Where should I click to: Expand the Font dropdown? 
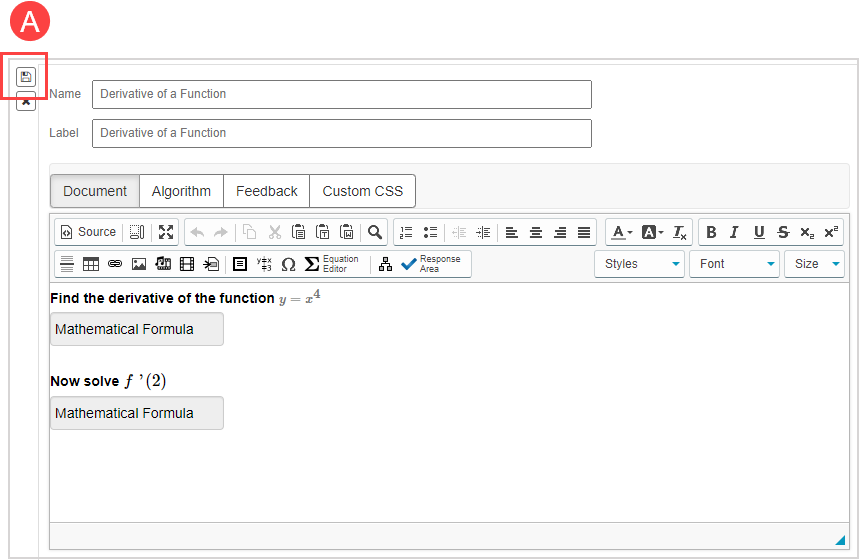point(734,264)
